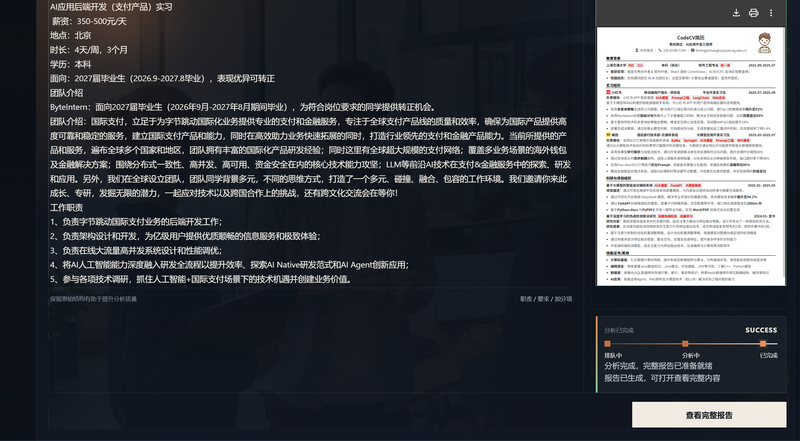Click the 保留原始结构有助于提升分析质量 hint
Viewport: 800px width, 441px height.
point(93,299)
